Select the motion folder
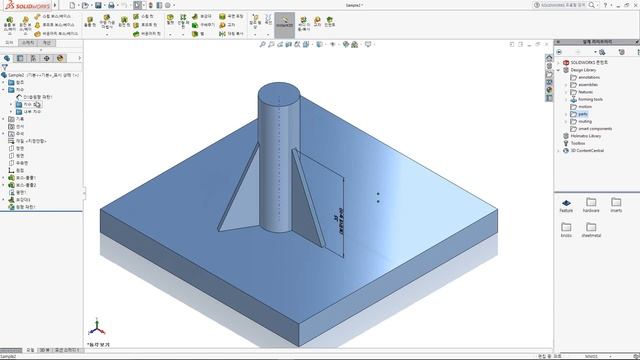Viewport: 640px width, 360px height. 581,107
